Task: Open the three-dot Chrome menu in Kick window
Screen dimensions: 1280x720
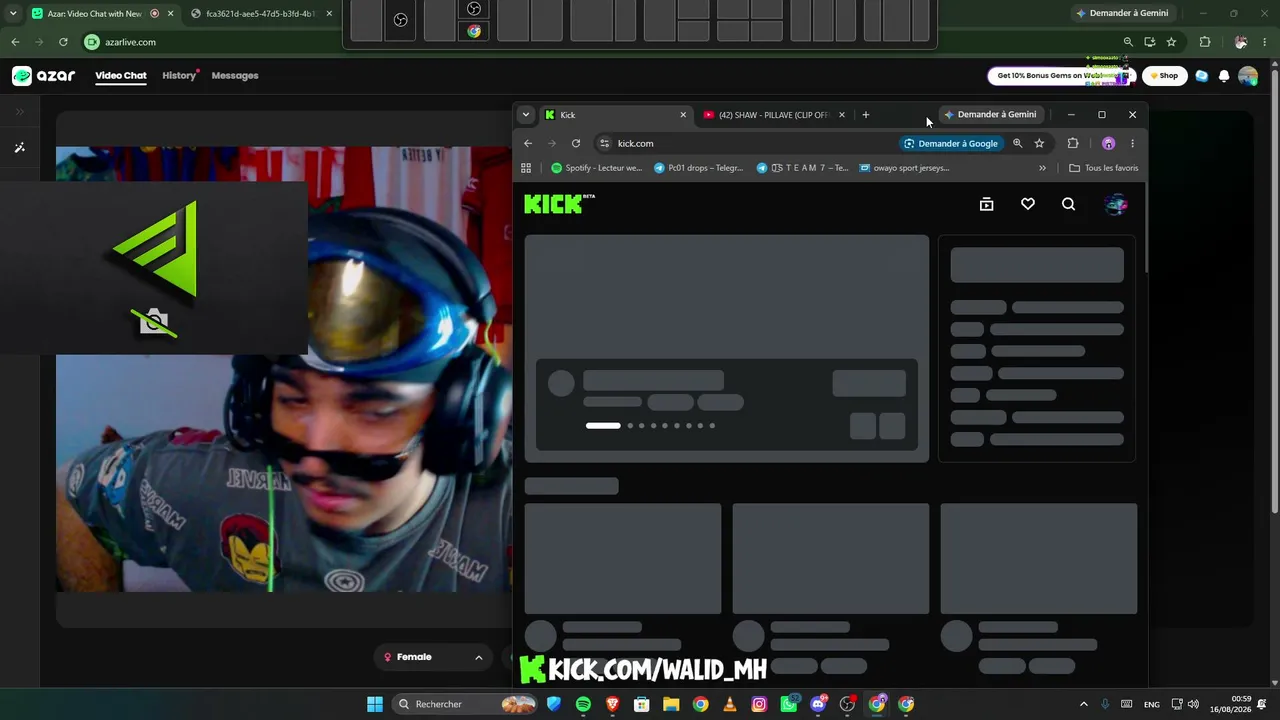Action: click(1132, 143)
